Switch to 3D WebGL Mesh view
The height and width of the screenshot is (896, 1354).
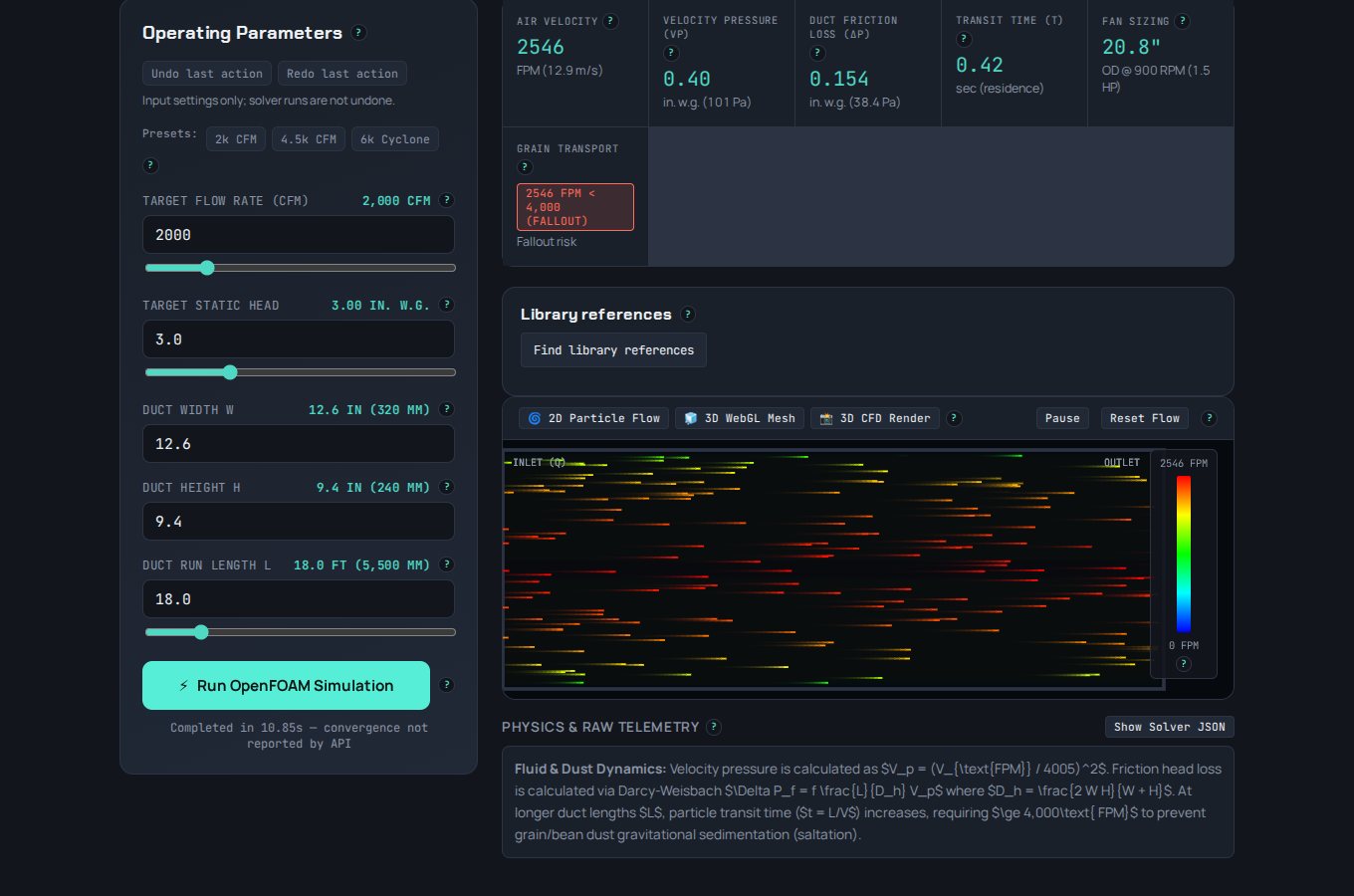tap(740, 418)
